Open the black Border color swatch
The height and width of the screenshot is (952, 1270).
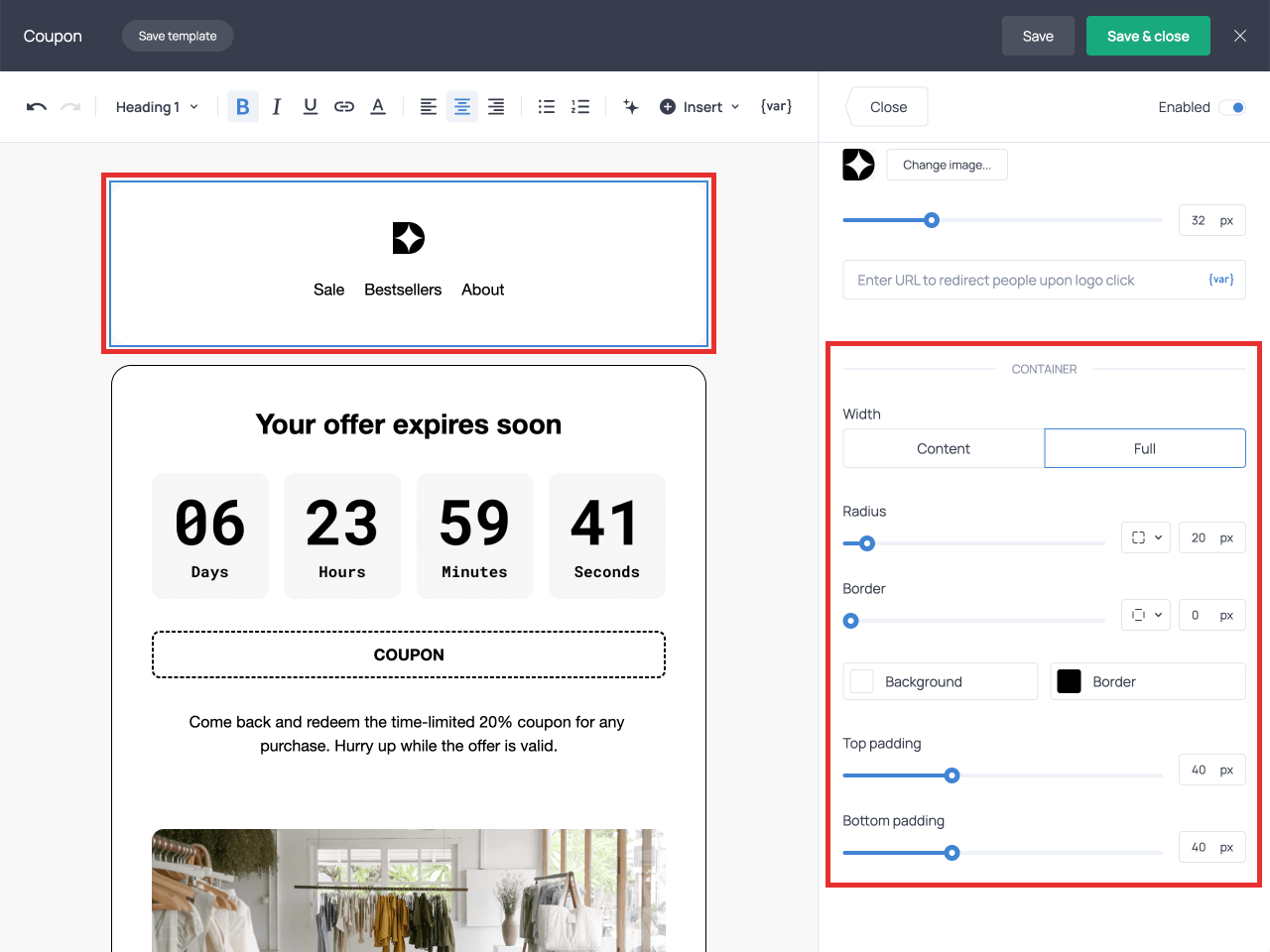1070,681
